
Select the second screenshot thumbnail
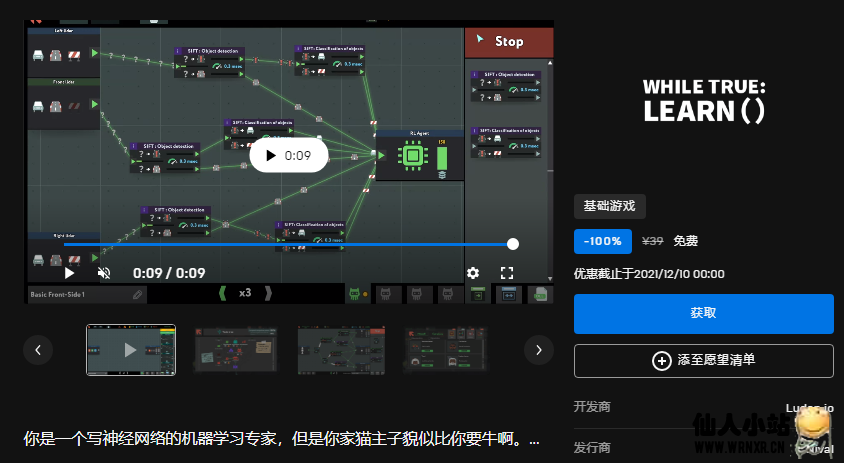[x=236, y=350]
